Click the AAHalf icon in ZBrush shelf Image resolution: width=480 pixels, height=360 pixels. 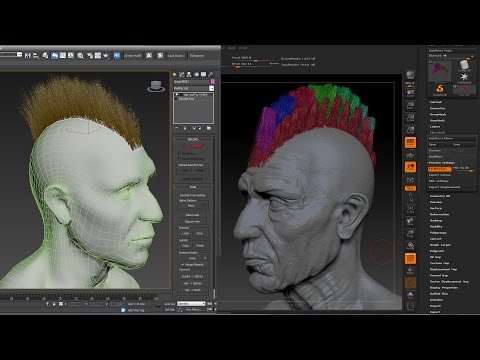(x=410, y=130)
